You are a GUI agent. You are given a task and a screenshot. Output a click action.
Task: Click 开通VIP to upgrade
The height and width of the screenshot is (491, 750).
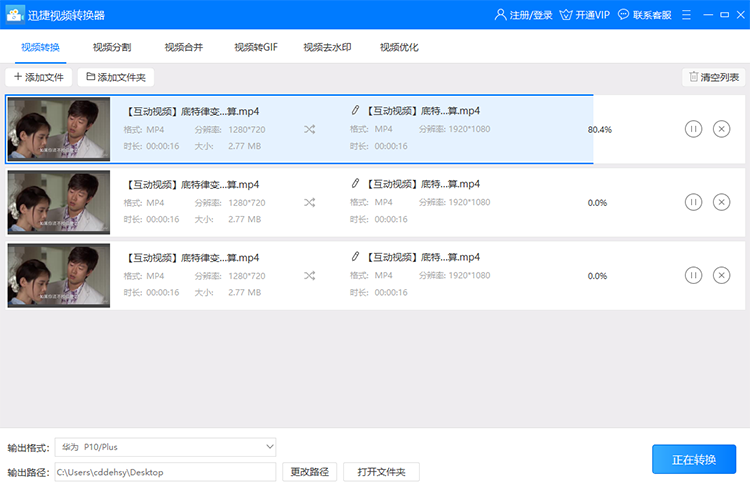click(585, 15)
